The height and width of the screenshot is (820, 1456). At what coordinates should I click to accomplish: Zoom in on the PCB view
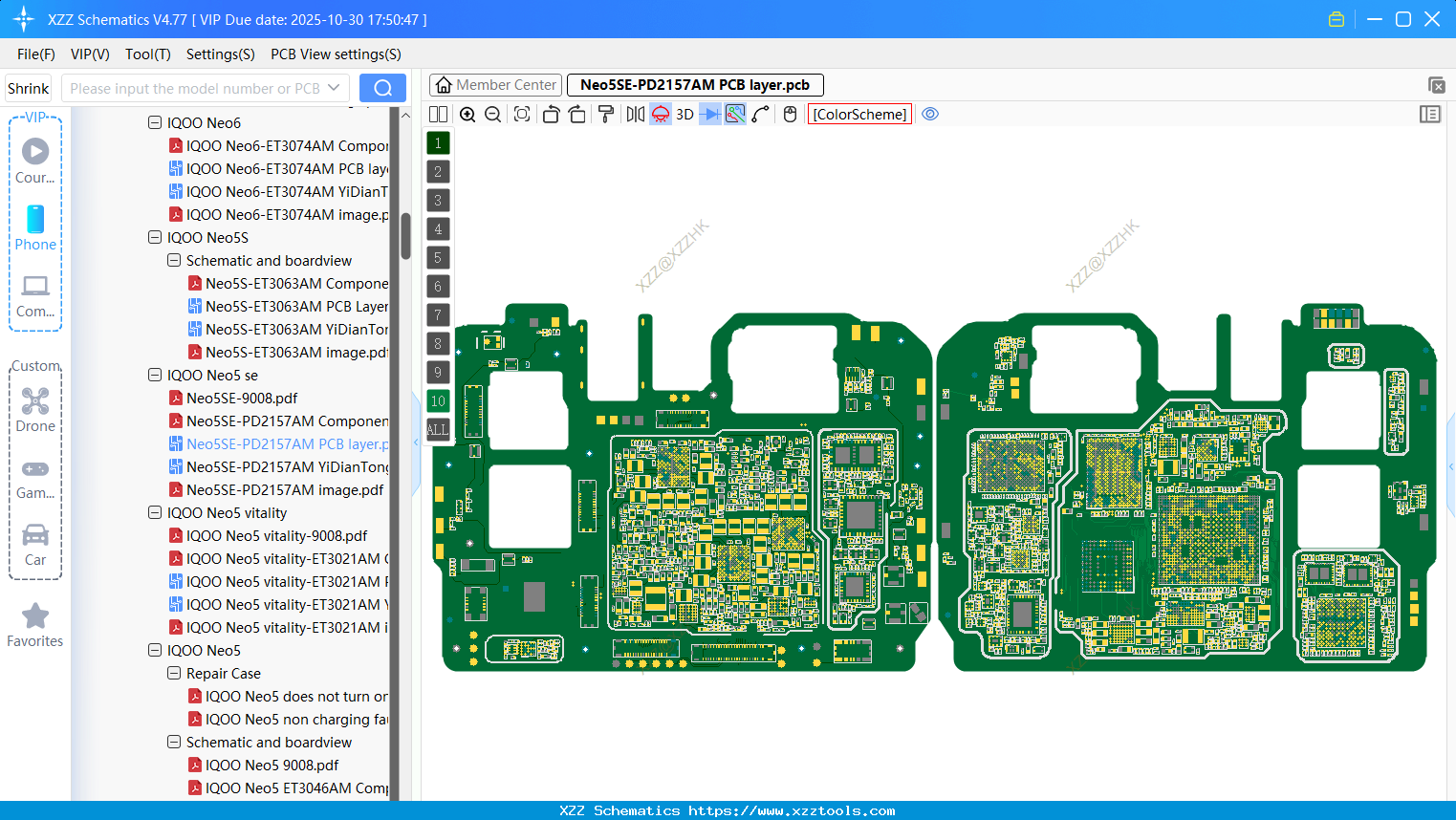[x=467, y=114]
